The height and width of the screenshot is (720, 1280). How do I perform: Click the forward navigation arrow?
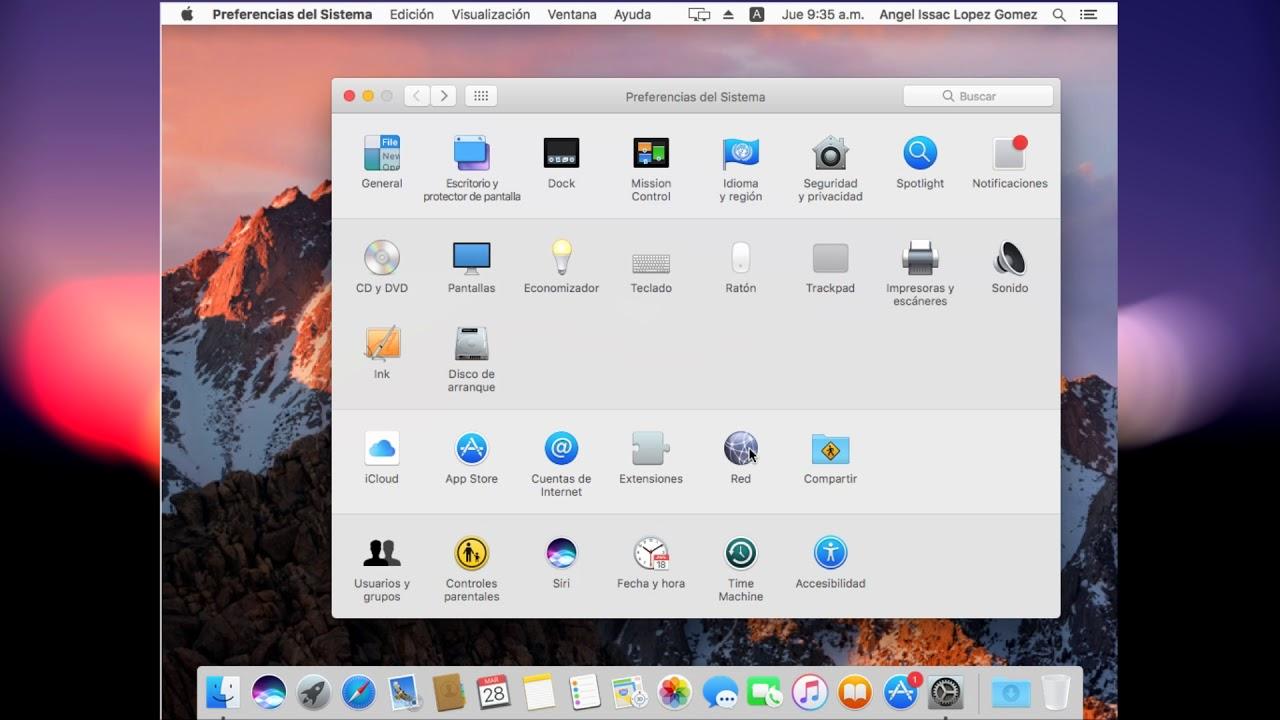[x=444, y=95]
